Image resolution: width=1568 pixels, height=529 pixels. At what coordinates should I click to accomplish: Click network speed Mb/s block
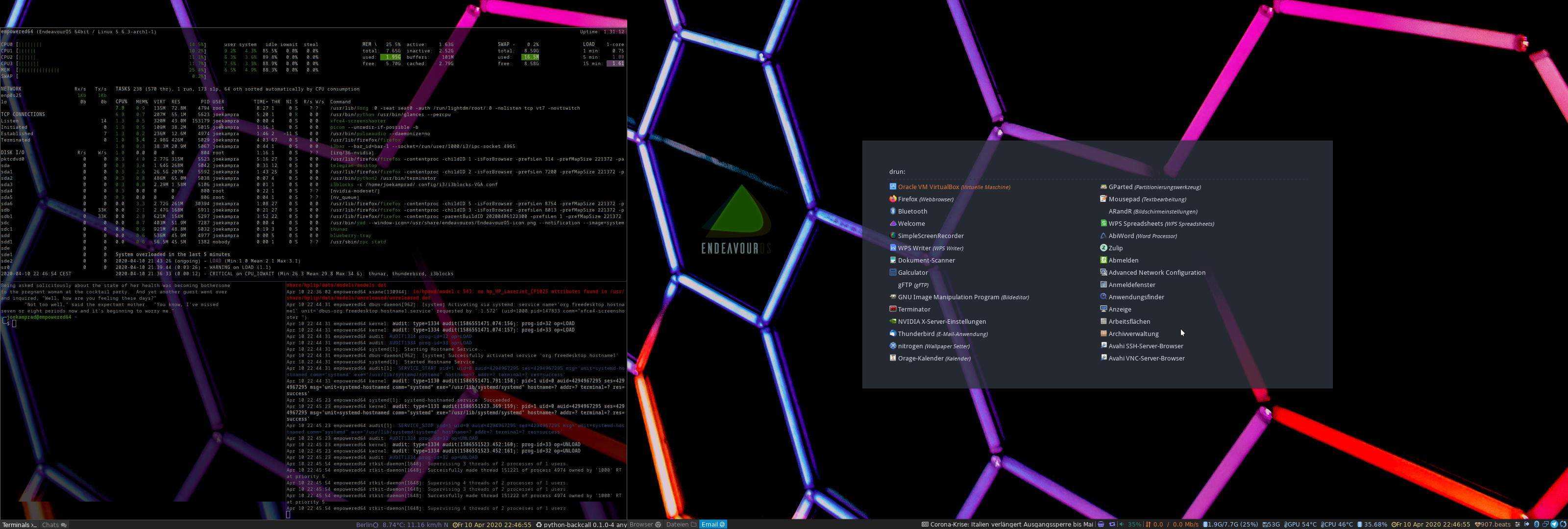[x=1172, y=525]
